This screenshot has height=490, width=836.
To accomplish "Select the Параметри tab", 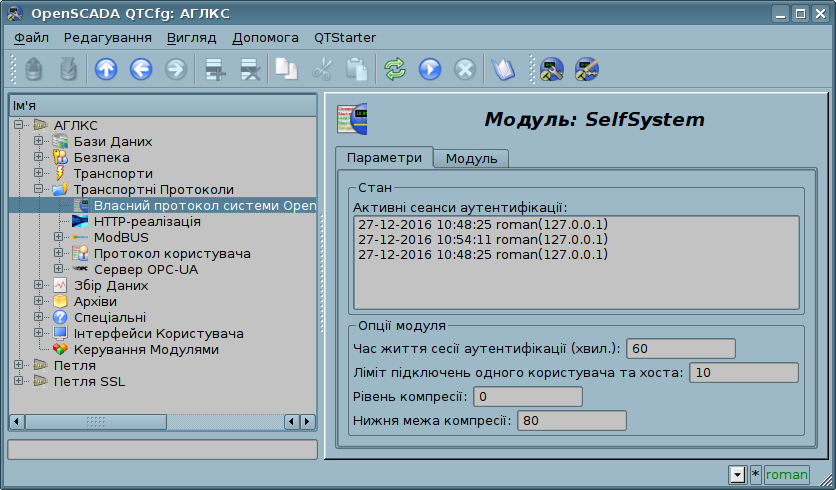I will pyautogui.click(x=384, y=158).
